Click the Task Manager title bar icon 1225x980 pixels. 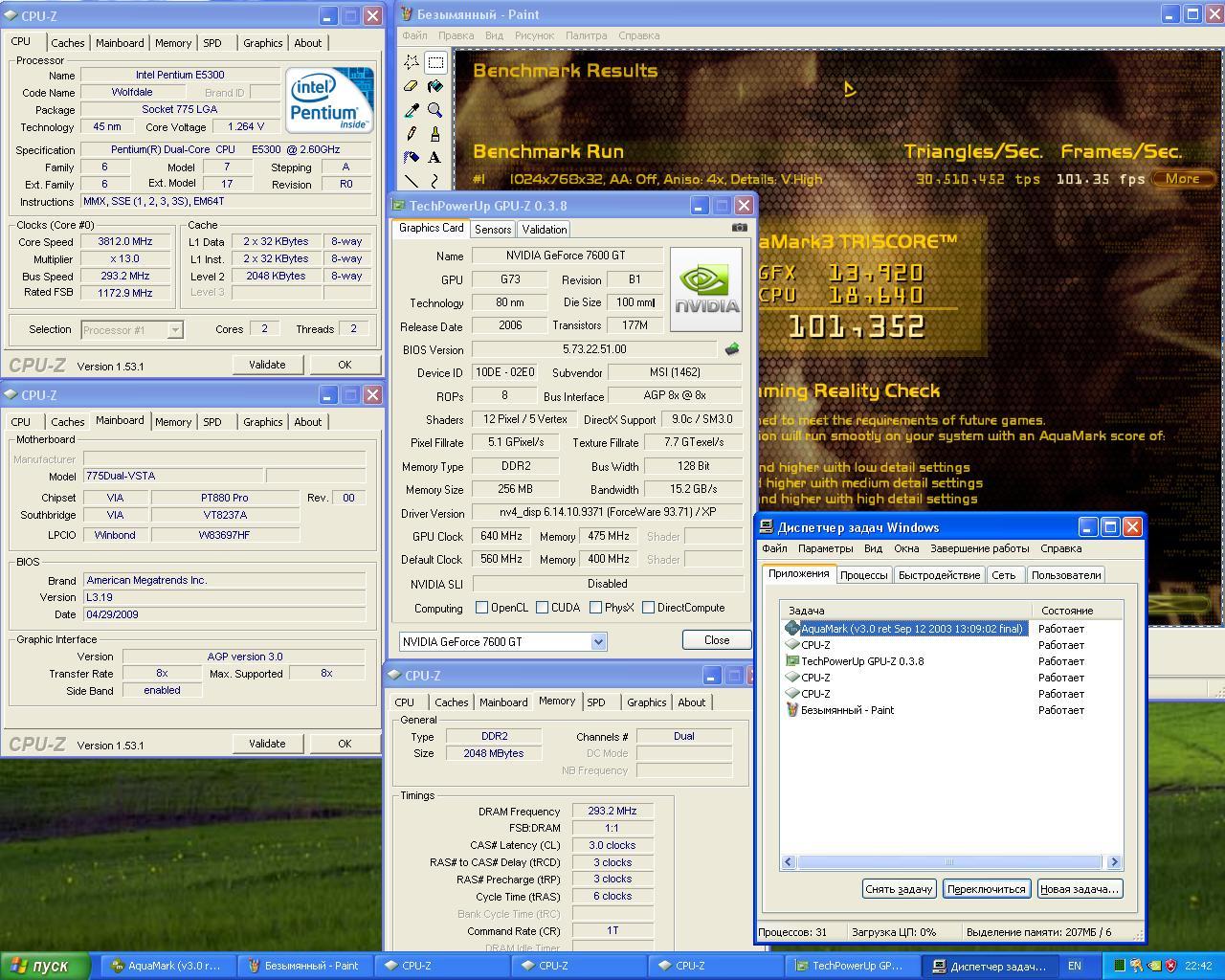pos(767,527)
